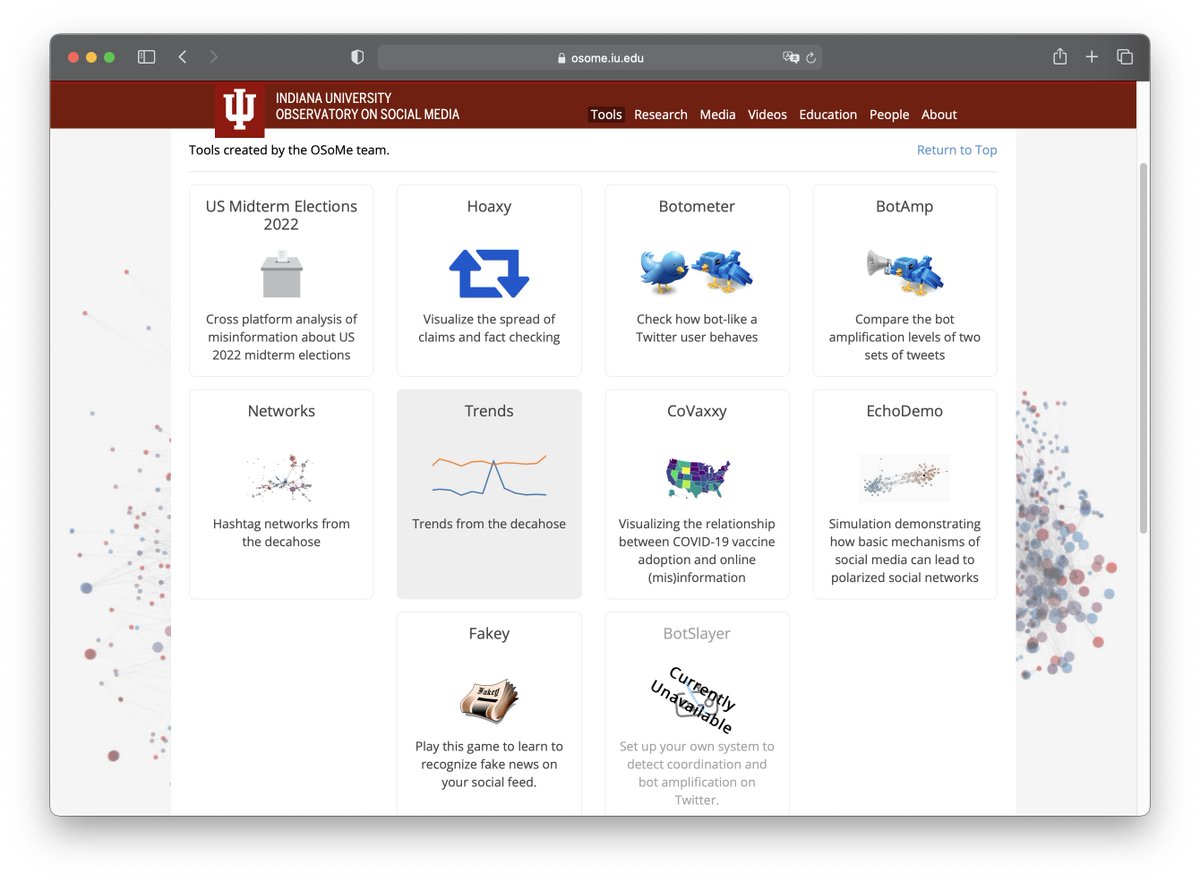The height and width of the screenshot is (882, 1200).
Task: Click the osome.iu.edu address bar
Action: click(600, 58)
